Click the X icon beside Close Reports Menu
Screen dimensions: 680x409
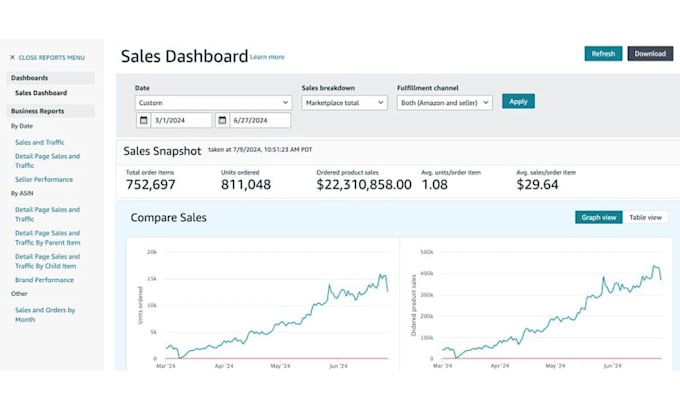click(x=13, y=57)
